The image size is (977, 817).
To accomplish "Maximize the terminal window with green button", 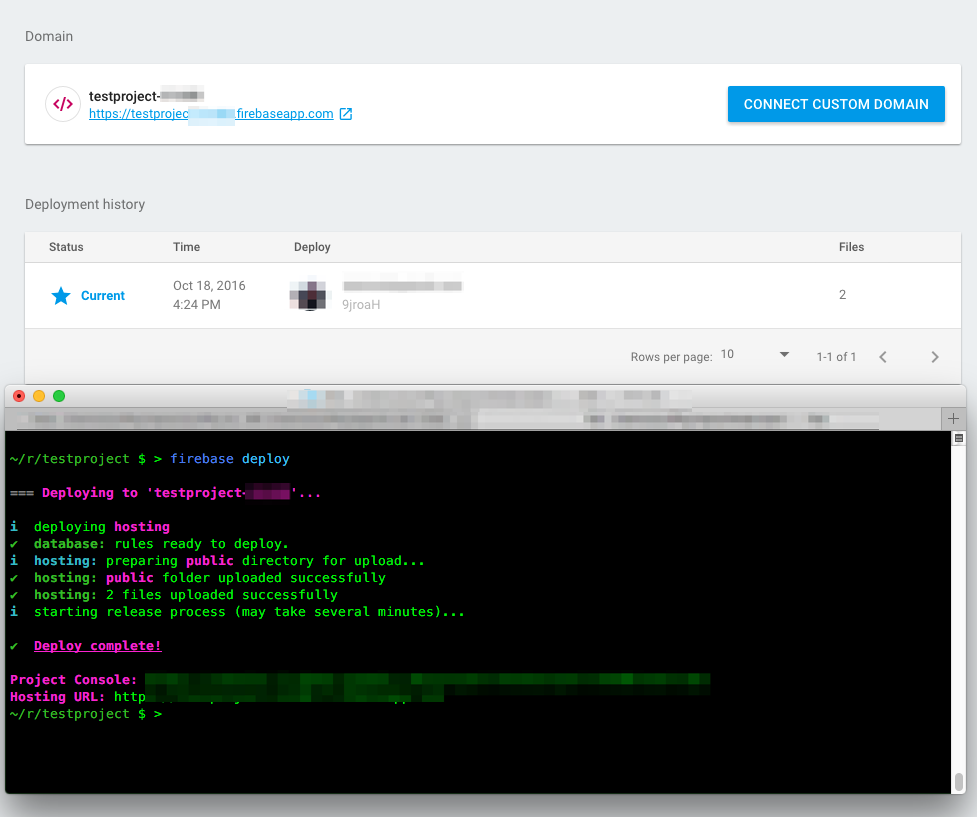I will [59, 396].
